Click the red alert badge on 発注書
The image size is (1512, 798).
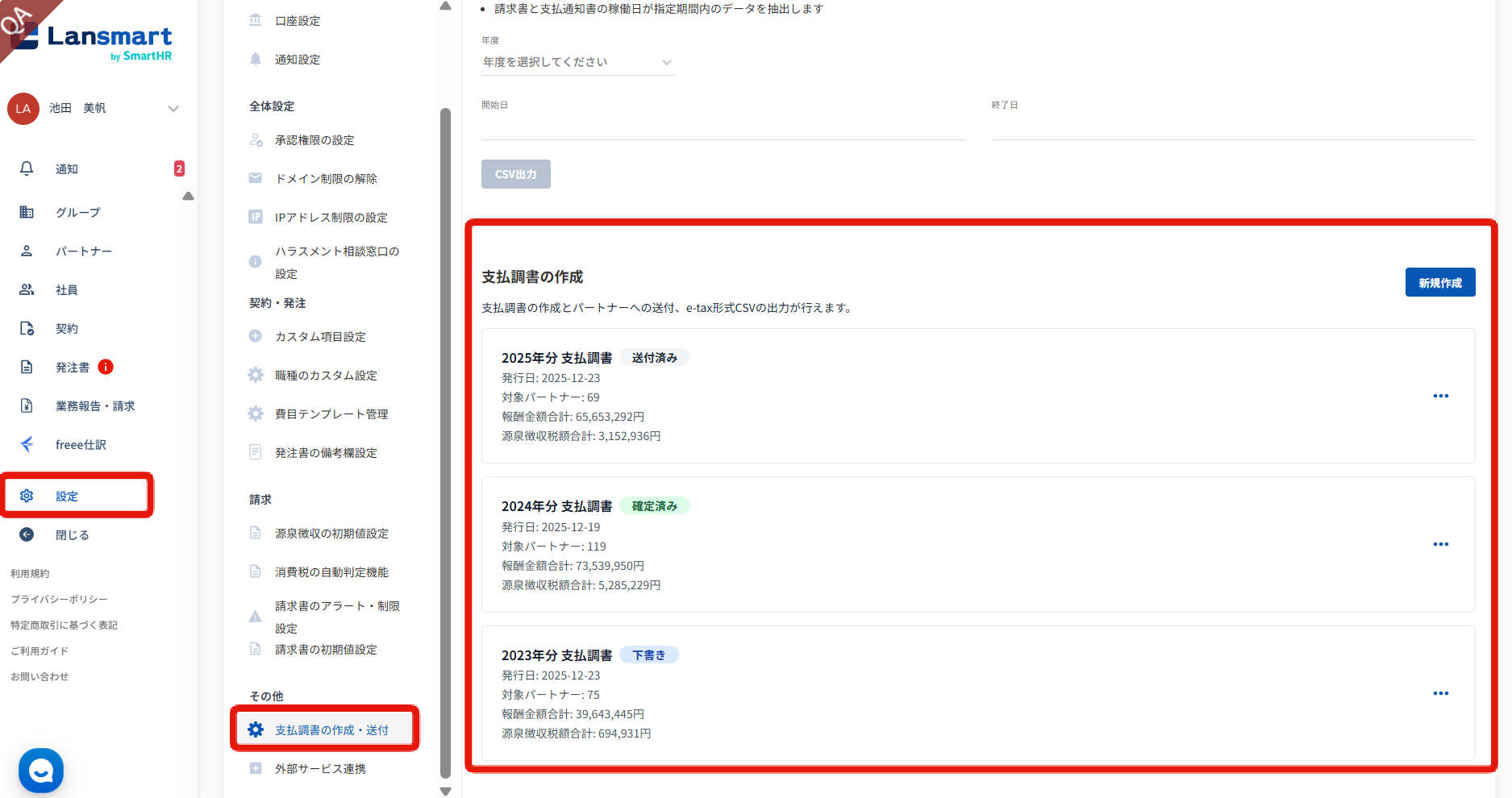pos(106,367)
